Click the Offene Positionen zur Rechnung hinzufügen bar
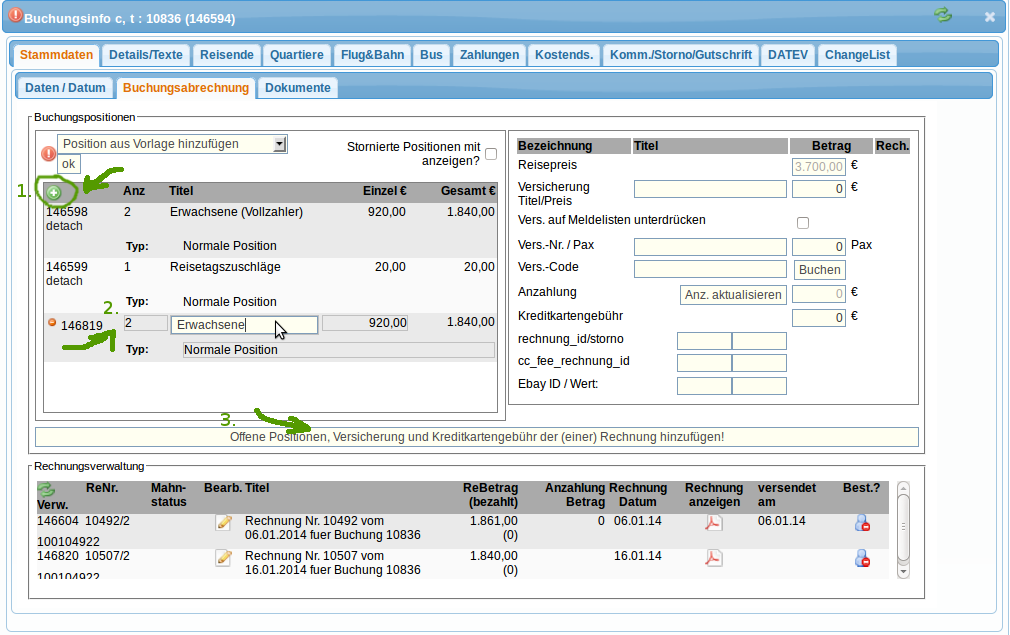The width and height of the screenshot is (1010, 635). pos(476,437)
